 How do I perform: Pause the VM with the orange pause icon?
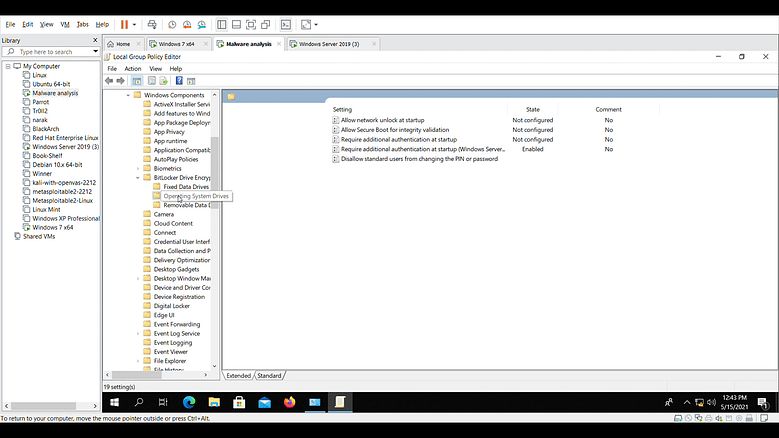124,24
